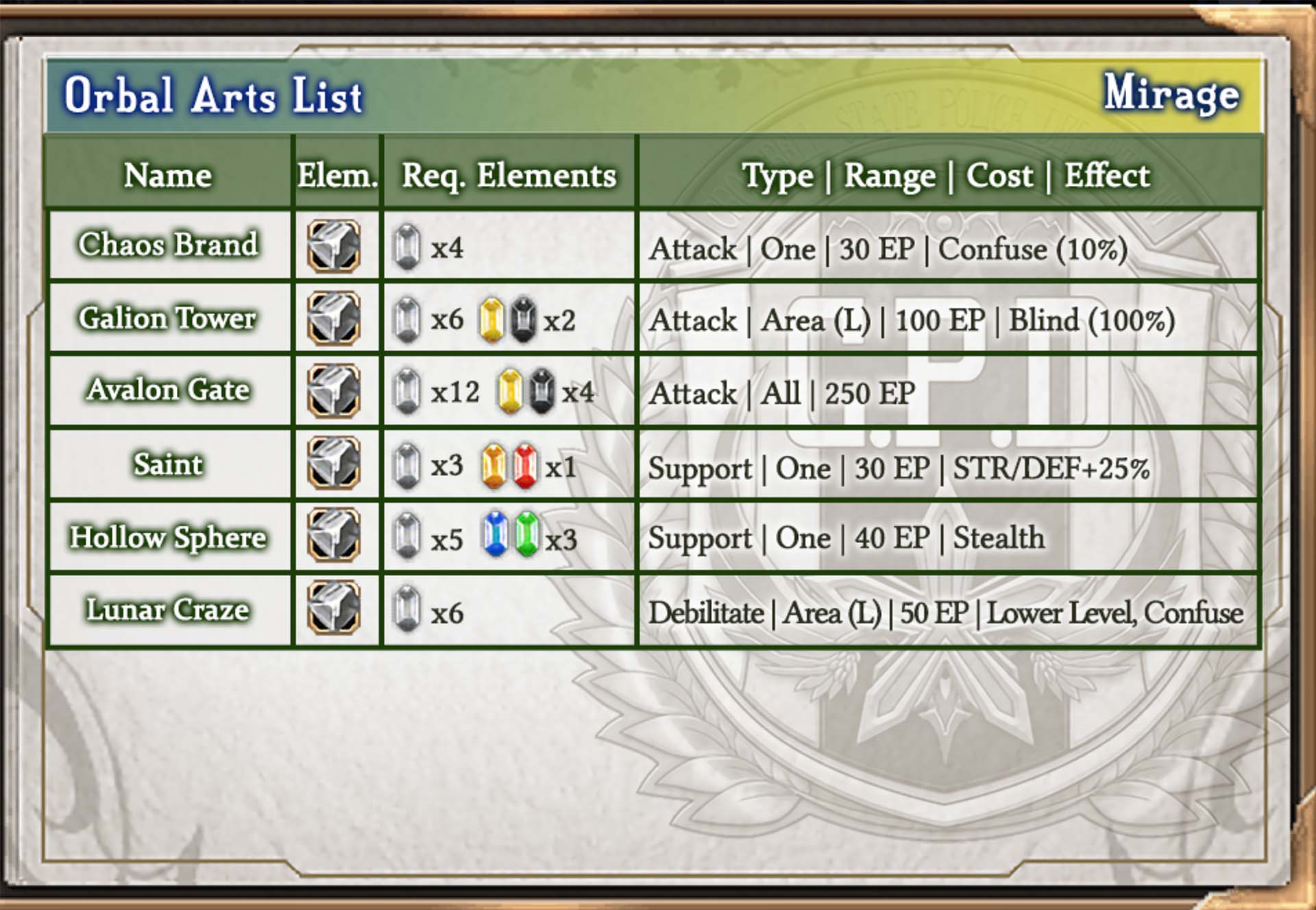Select the Chaos Brand art name
Viewport: 1316px width, 910px height.
pos(168,244)
